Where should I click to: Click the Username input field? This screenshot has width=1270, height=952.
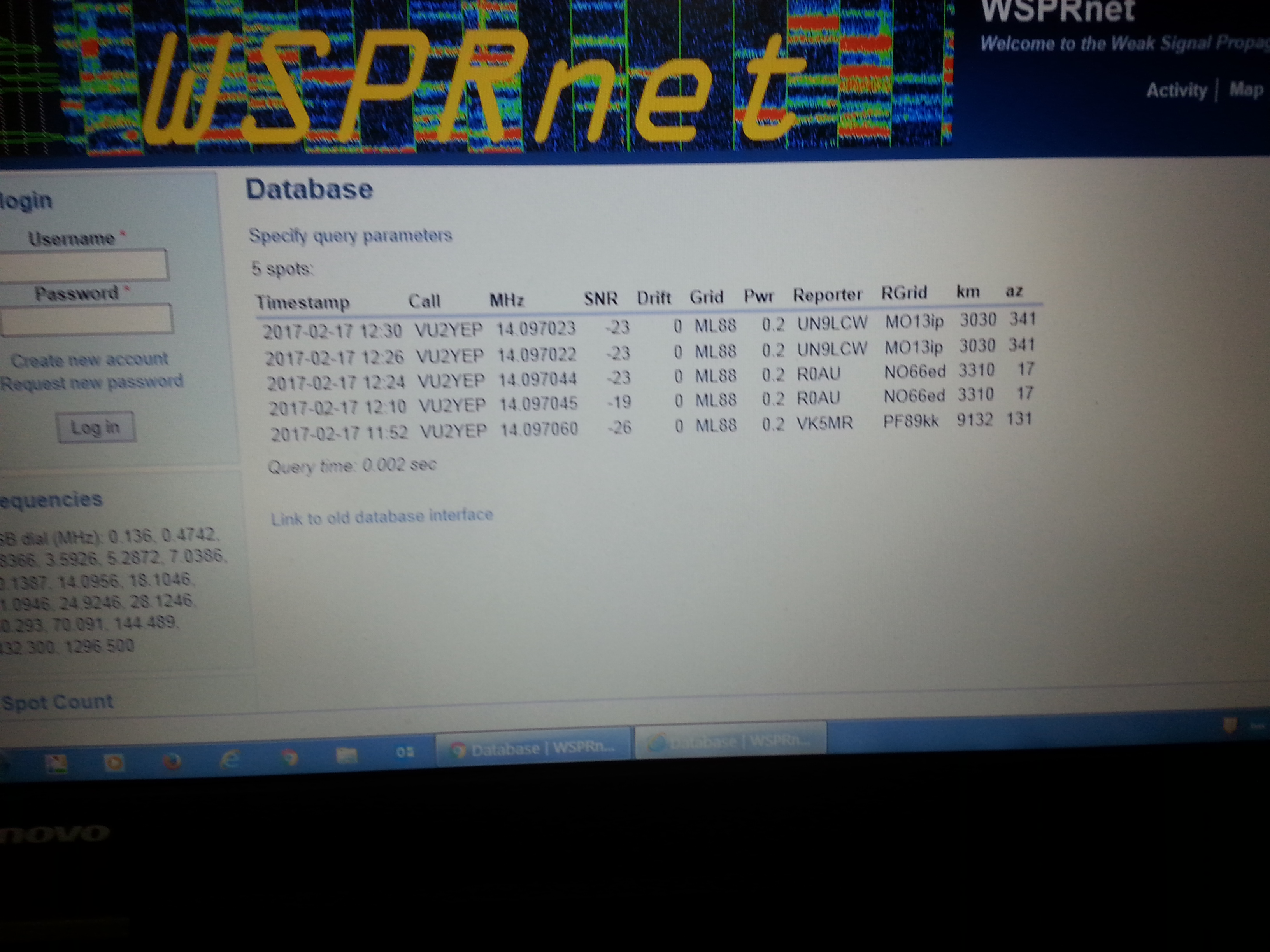pos(83,265)
